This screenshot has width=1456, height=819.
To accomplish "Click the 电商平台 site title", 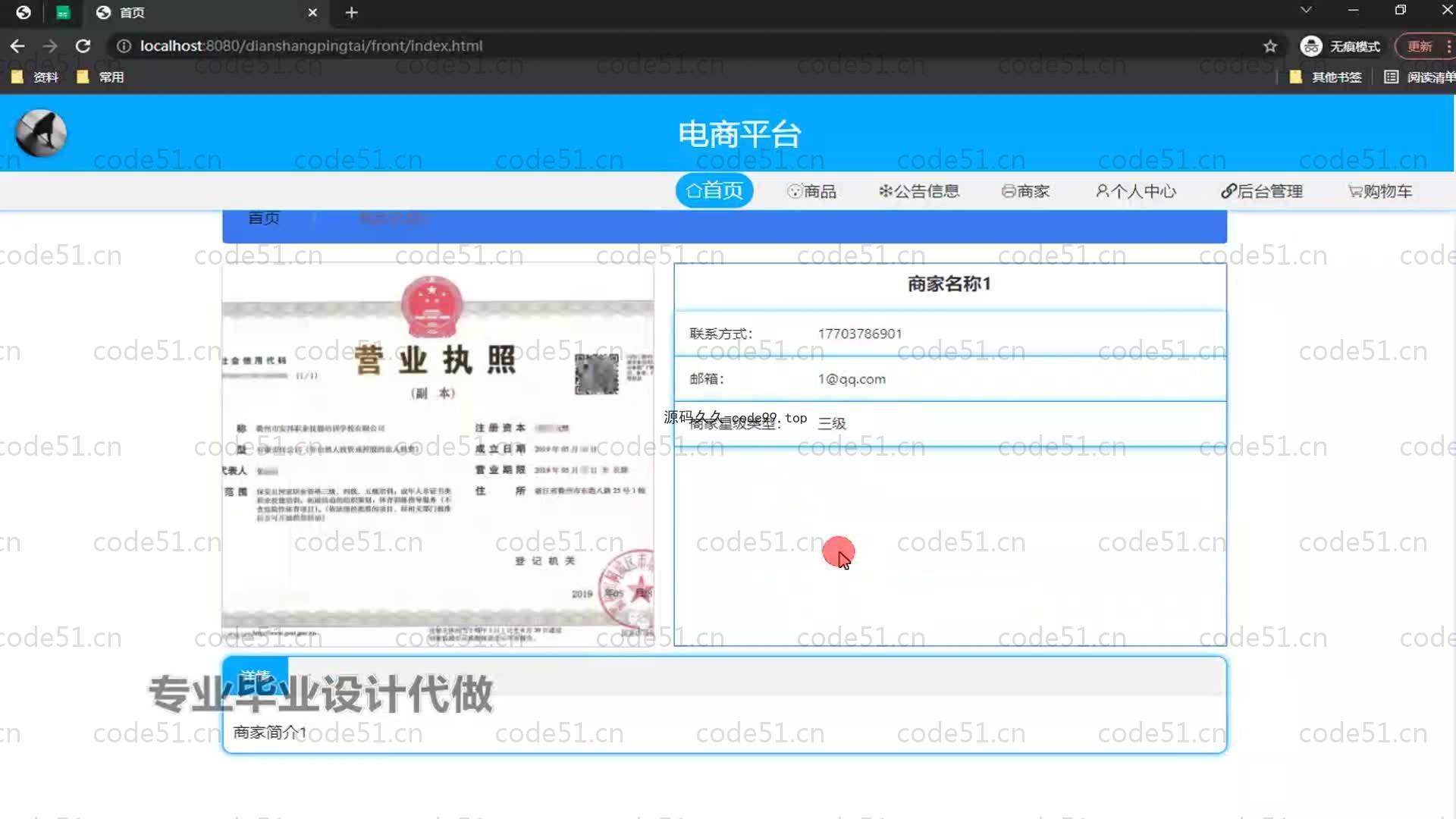I will [x=739, y=134].
